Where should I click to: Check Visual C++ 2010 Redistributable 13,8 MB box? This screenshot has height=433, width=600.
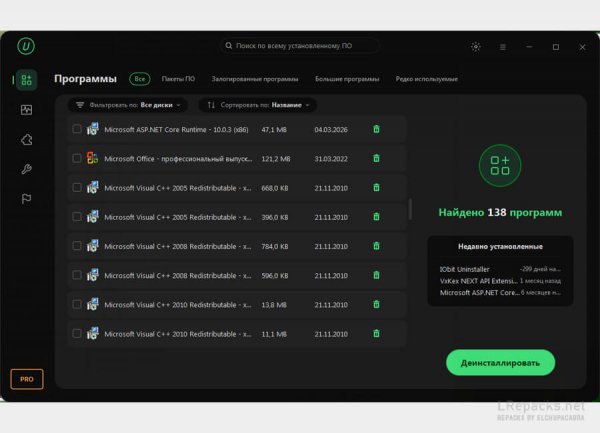point(77,304)
